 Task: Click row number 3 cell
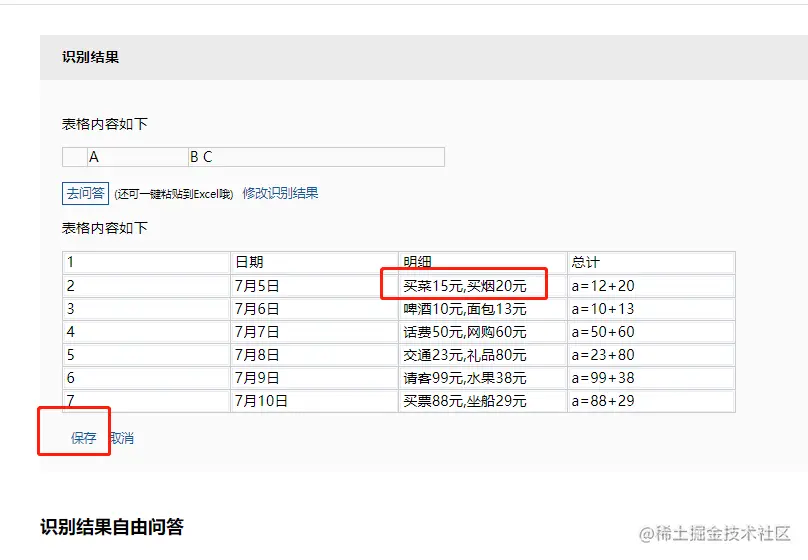(146, 309)
